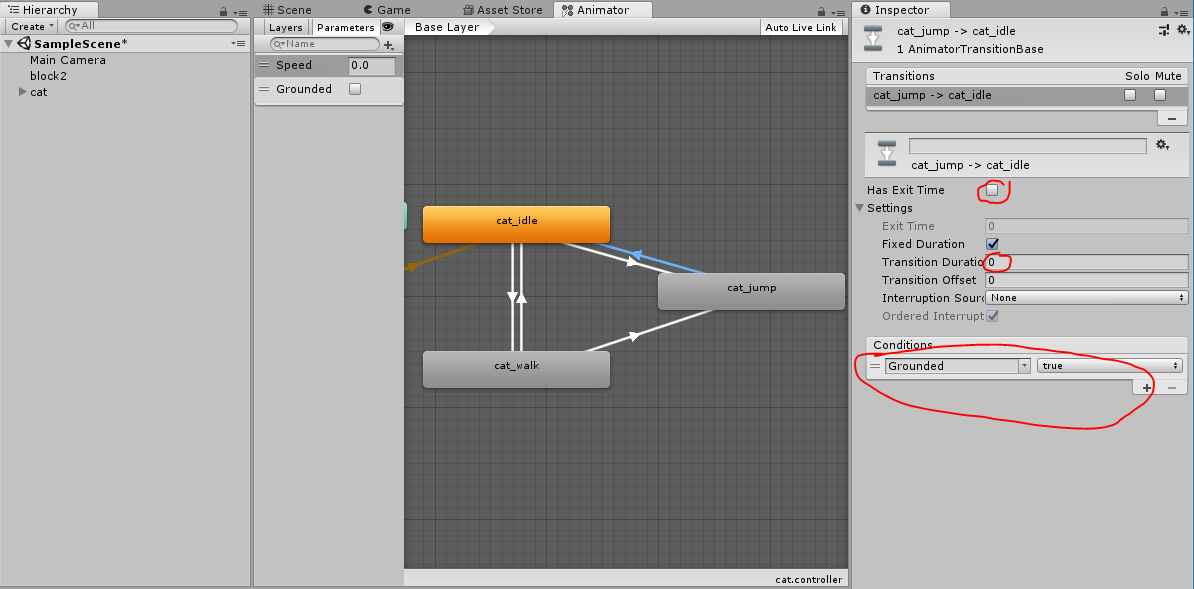1194x589 pixels.
Task: Select cat_jump -> cat_idle in Transitions list
Action: [x=932, y=95]
